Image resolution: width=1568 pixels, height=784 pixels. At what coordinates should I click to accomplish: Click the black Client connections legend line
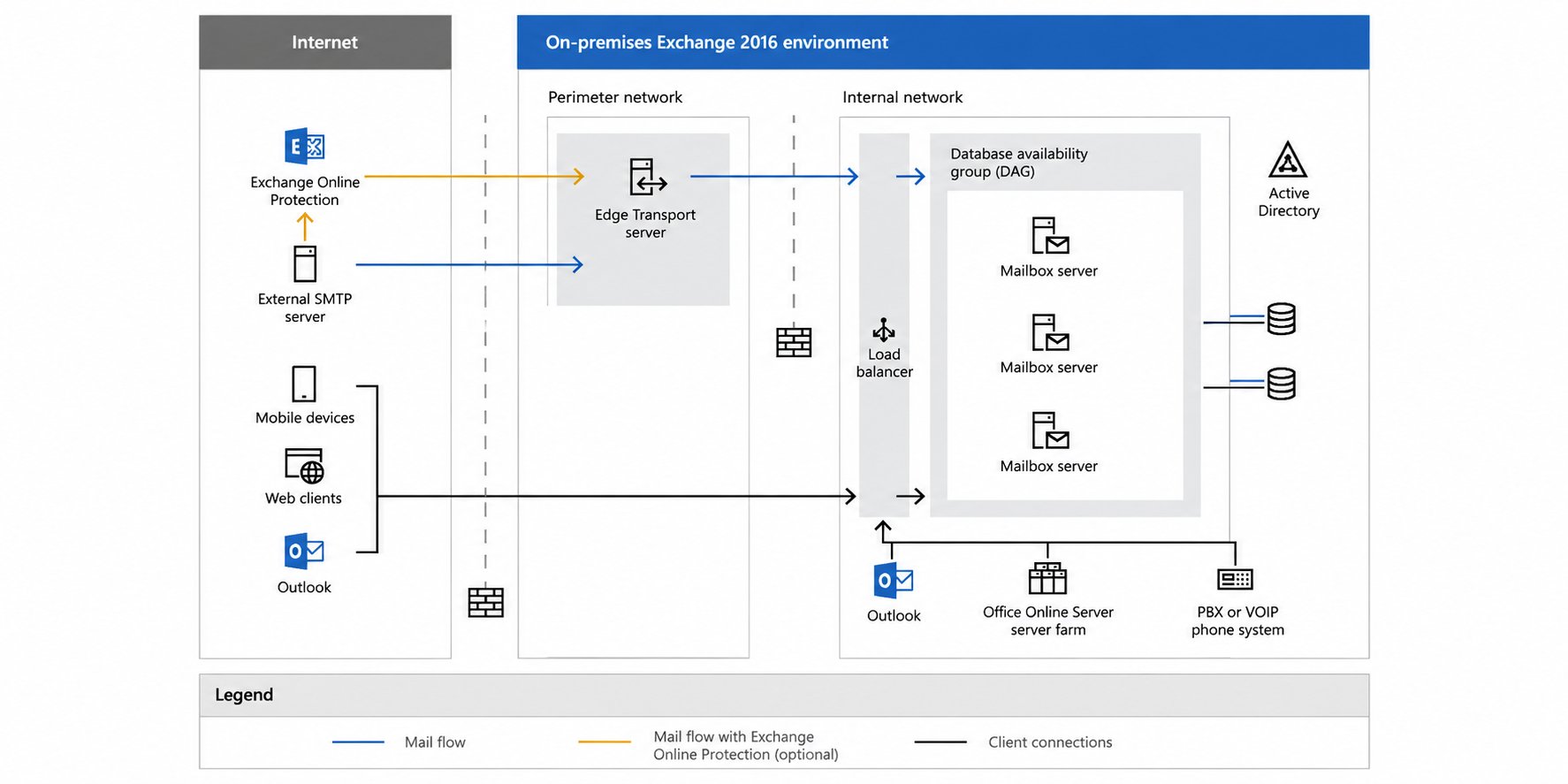coord(940,742)
